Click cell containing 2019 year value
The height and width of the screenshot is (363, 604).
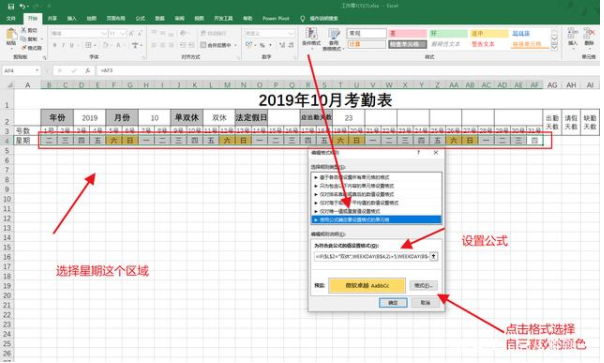(89, 118)
